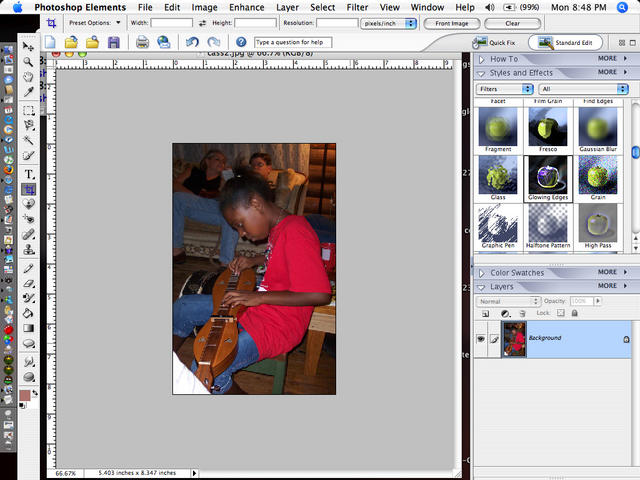Open the All filter subset dropdown
The width and height of the screenshot is (640, 480).
tap(583, 89)
